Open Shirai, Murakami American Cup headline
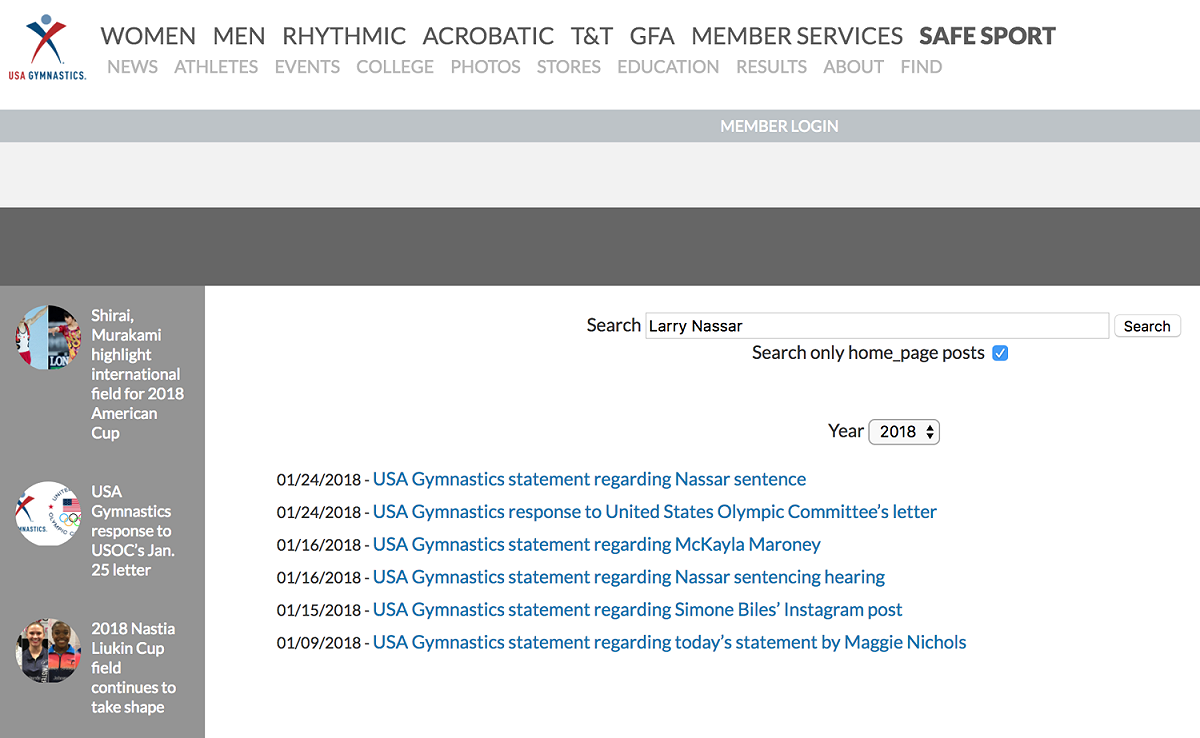The width and height of the screenshot is (1200, 738). [138, 374]
